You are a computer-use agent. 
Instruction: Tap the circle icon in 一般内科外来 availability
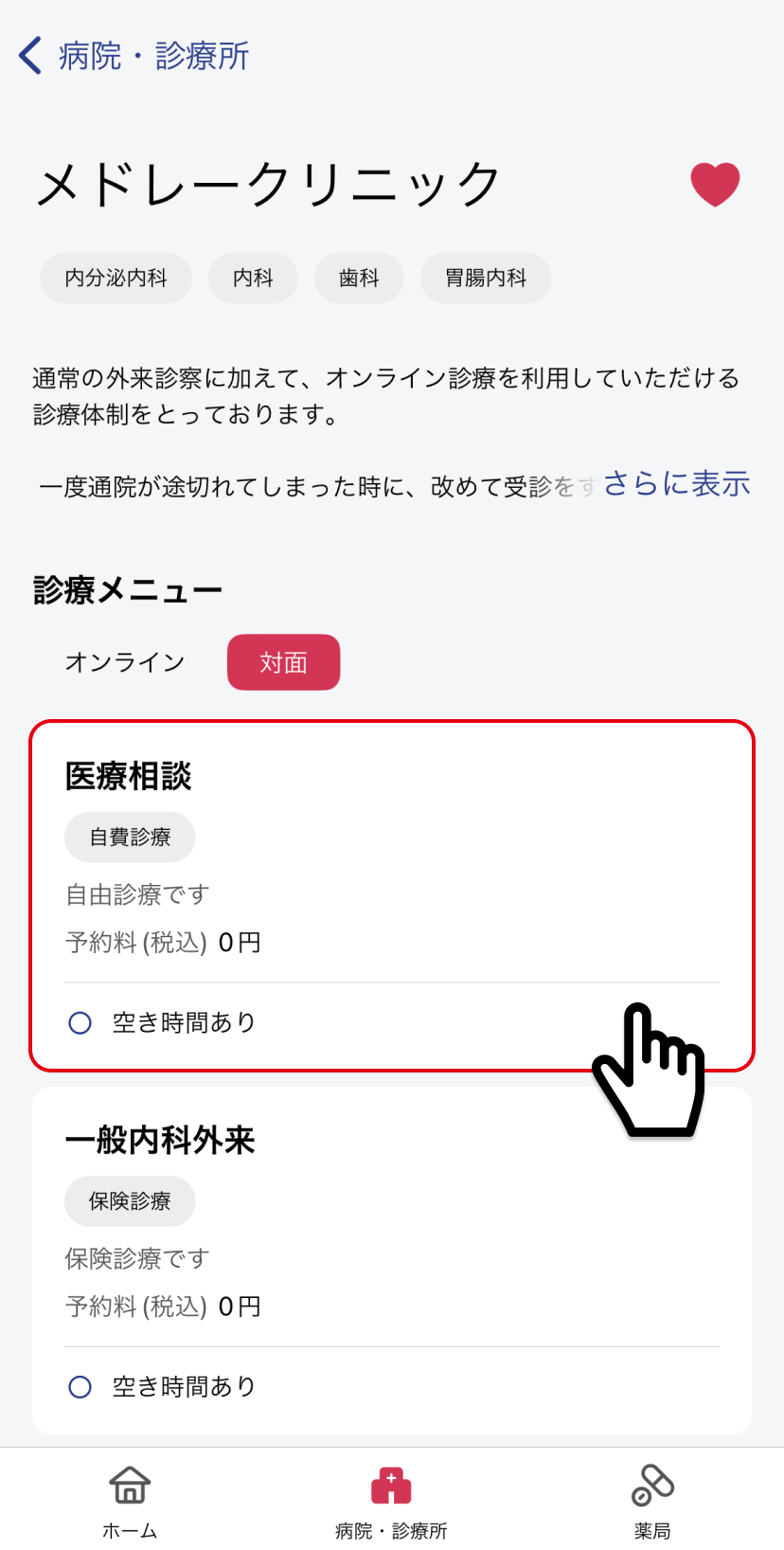tap(80, 1387)
